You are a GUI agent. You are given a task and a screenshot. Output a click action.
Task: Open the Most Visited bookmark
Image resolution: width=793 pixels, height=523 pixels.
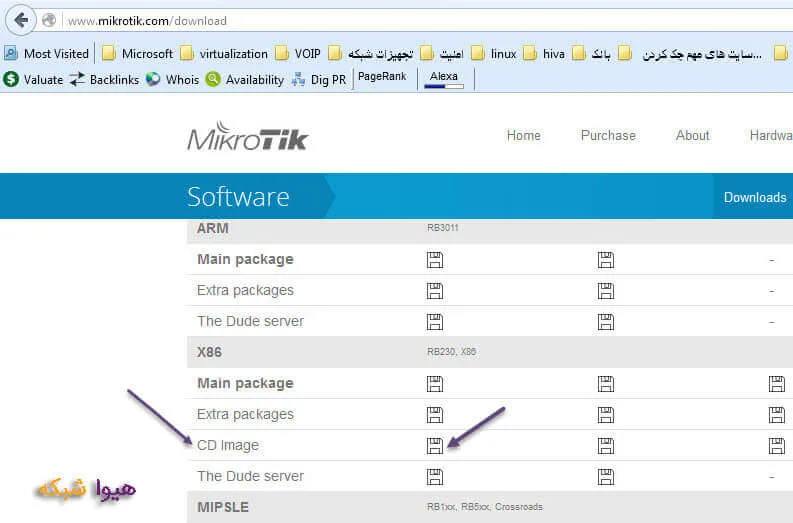click(x=47, y=54)
